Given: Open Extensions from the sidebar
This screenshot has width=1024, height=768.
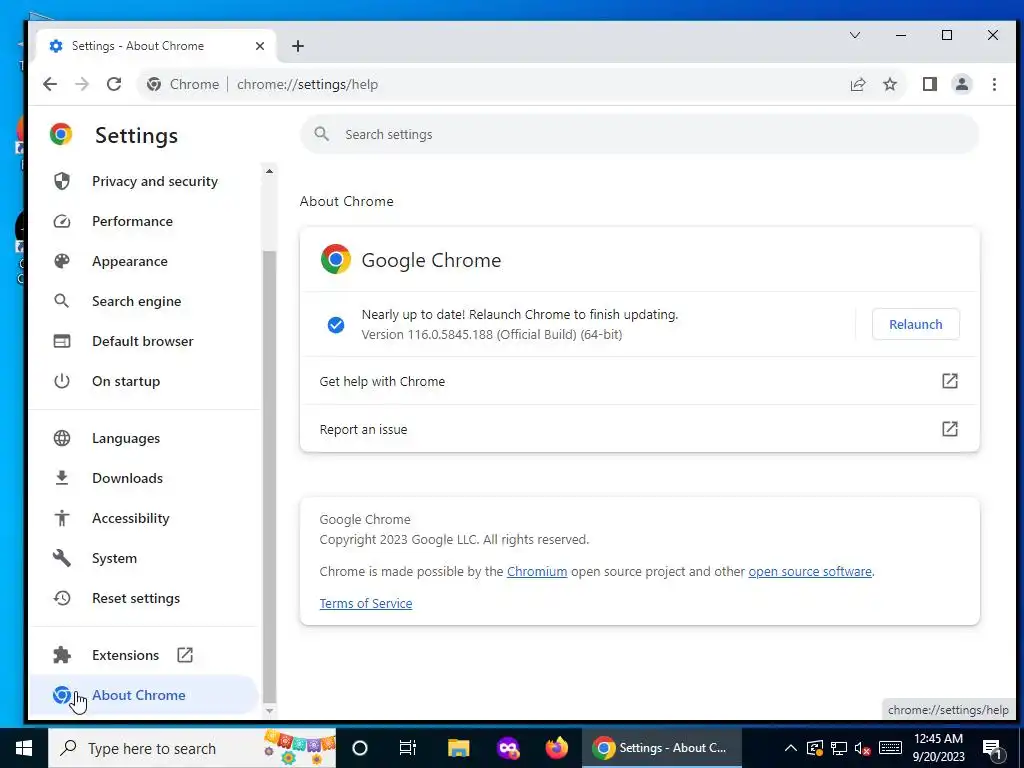Looking at the screenshot, I should tap(125, 655).
